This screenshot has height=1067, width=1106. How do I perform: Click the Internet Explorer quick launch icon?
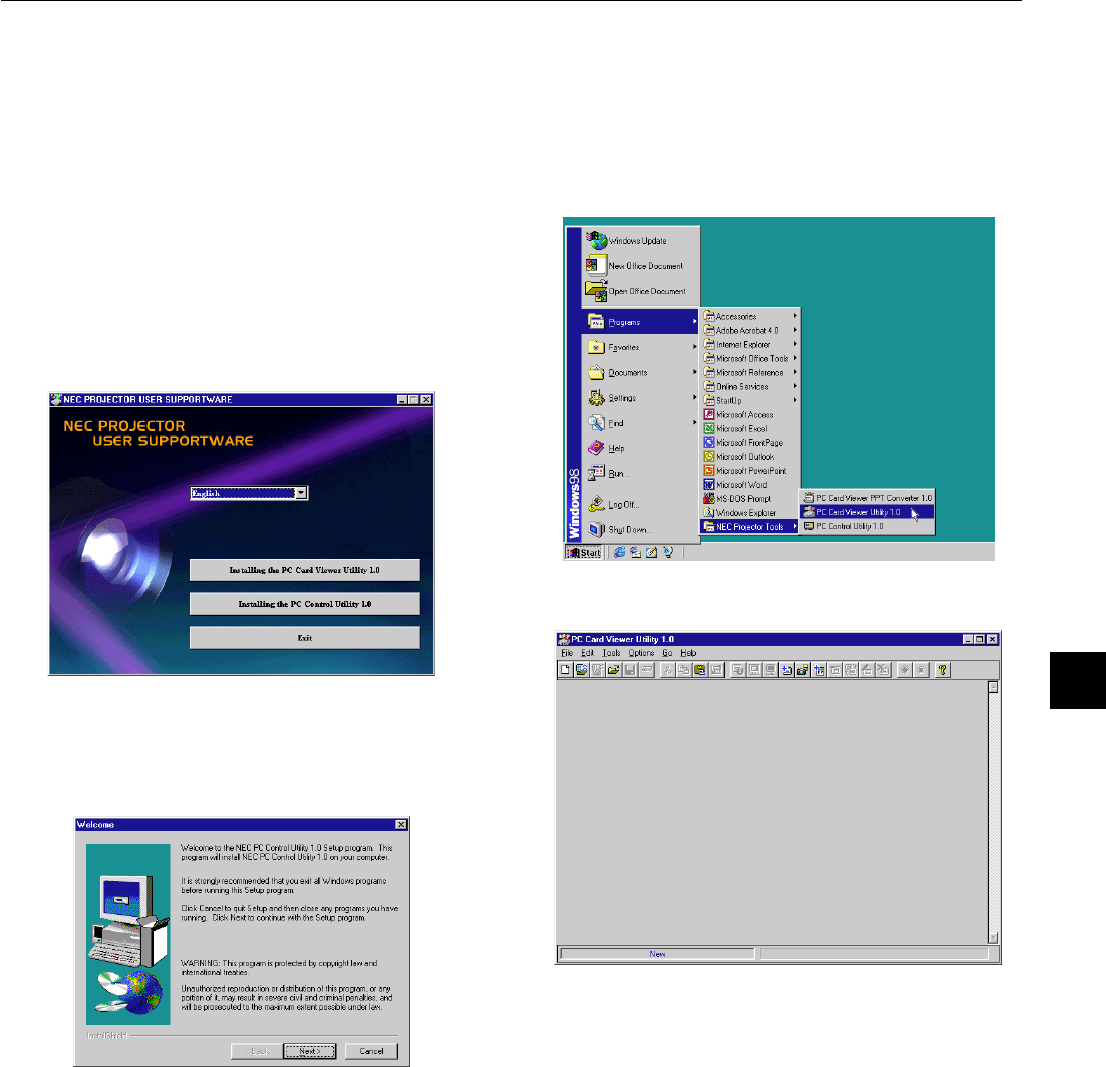coord(619,553)
